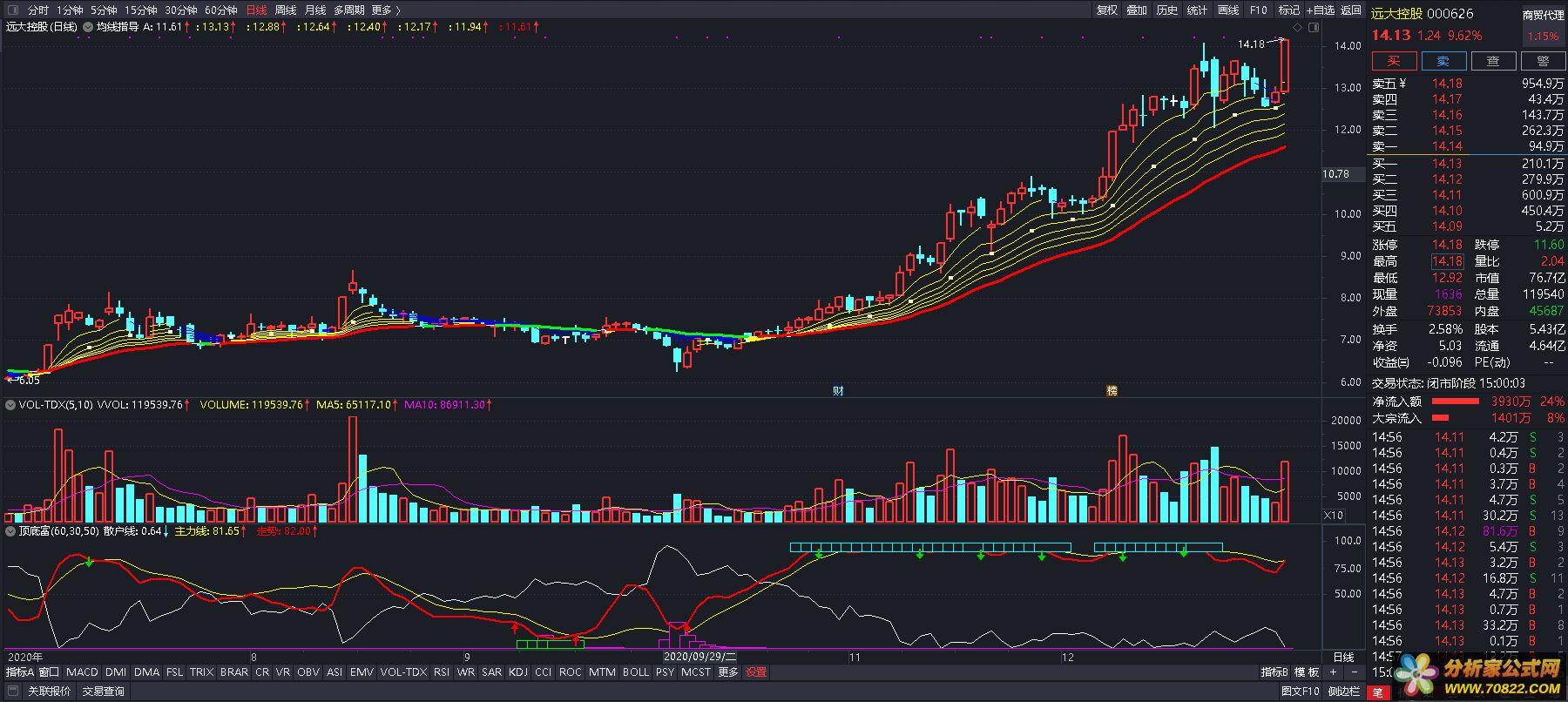Open the red 设置 settings link

coord(756,672)
